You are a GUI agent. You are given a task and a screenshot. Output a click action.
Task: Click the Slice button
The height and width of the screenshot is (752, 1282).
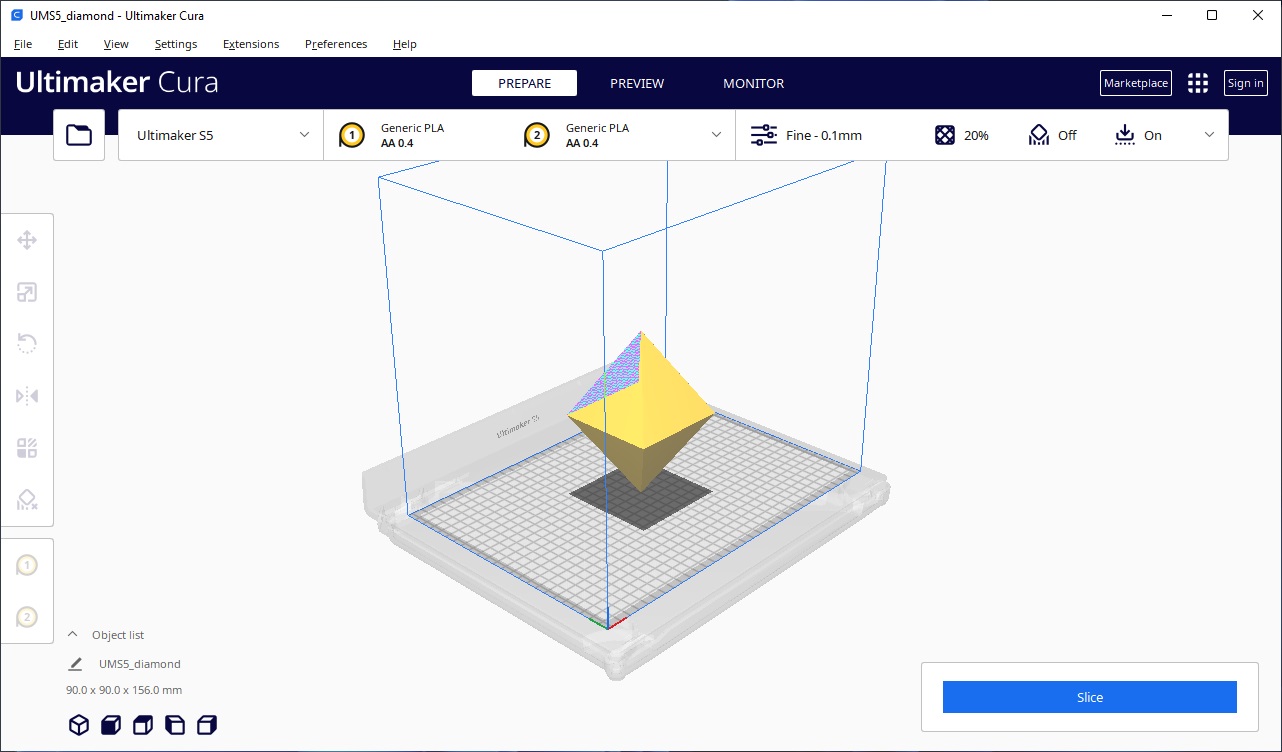click(x=1090, y=697)
